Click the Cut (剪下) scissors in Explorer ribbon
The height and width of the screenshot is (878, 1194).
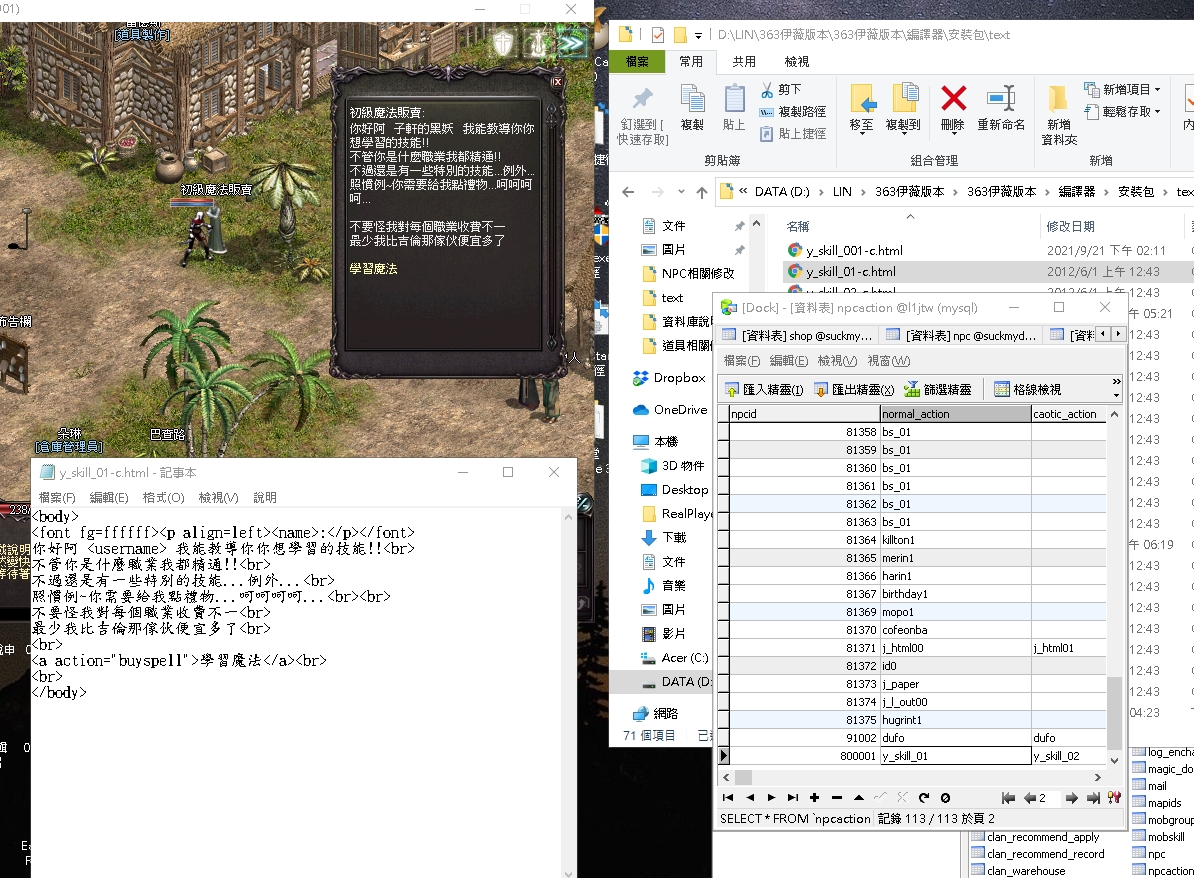(781, 90)
